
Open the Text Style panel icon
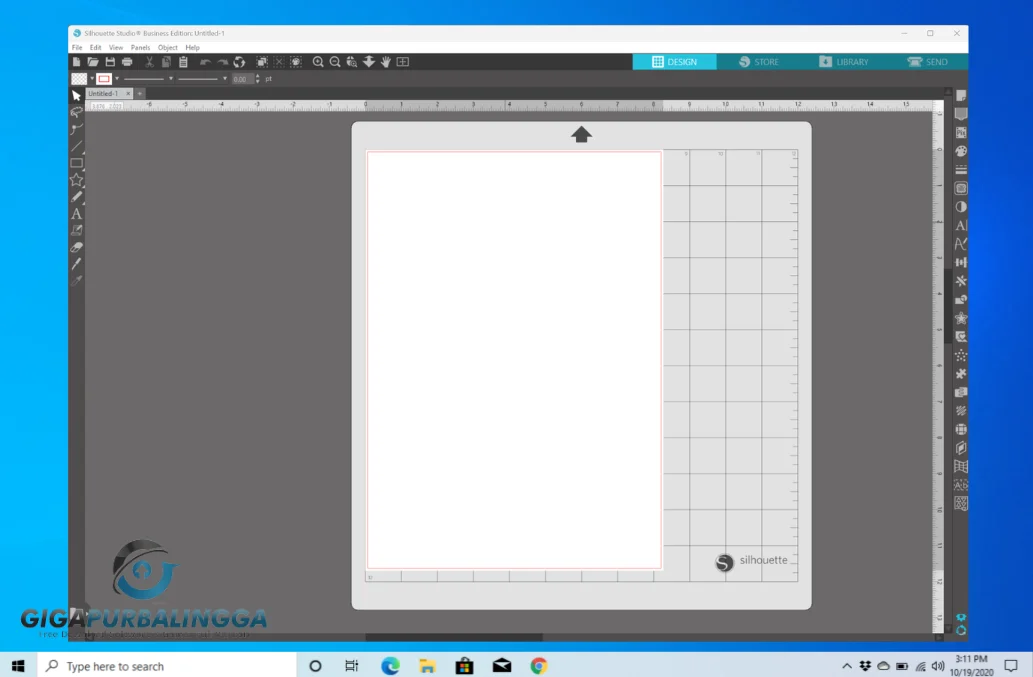(x=961, y=225)
